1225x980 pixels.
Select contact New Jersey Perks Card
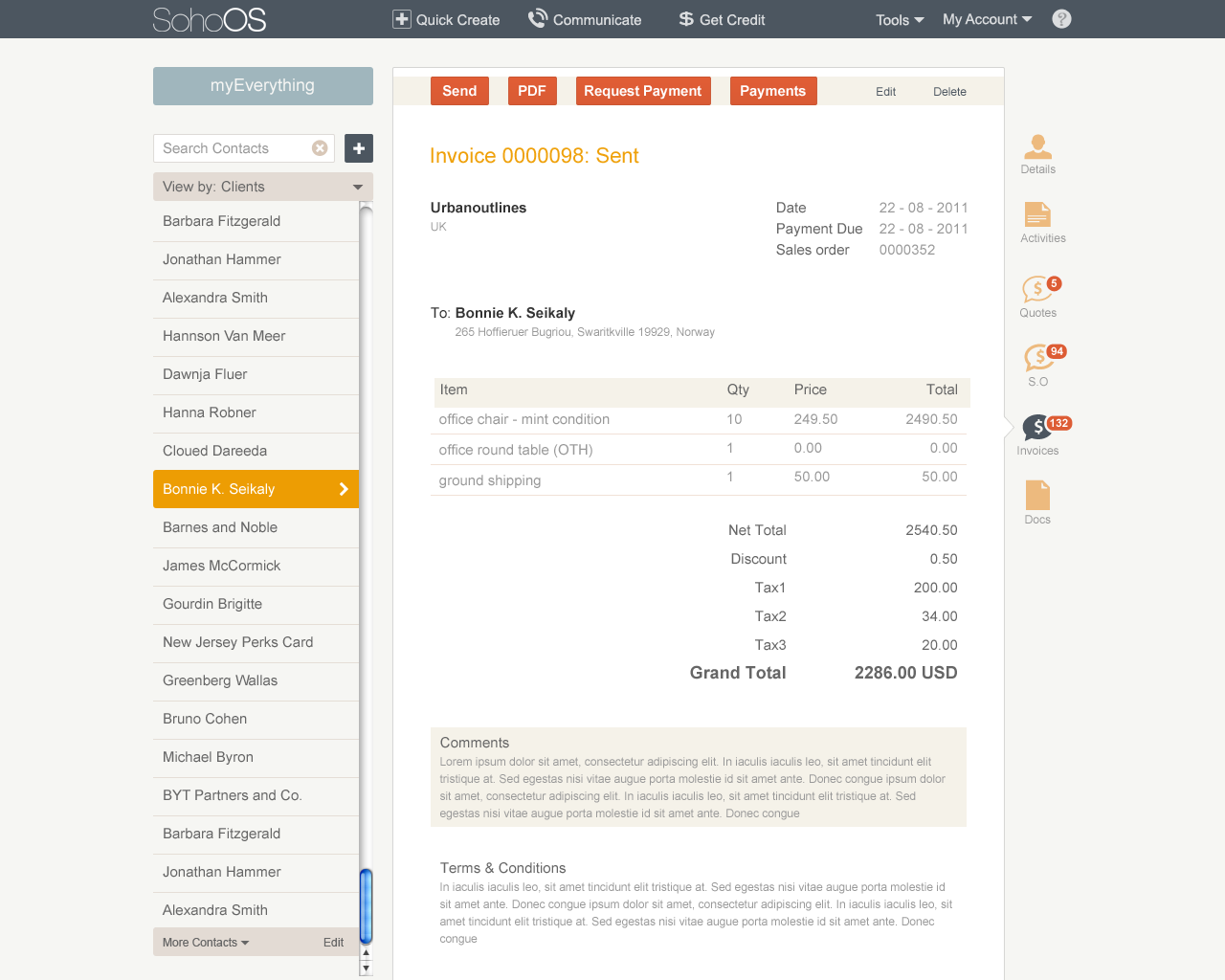[x=256, y=642]
